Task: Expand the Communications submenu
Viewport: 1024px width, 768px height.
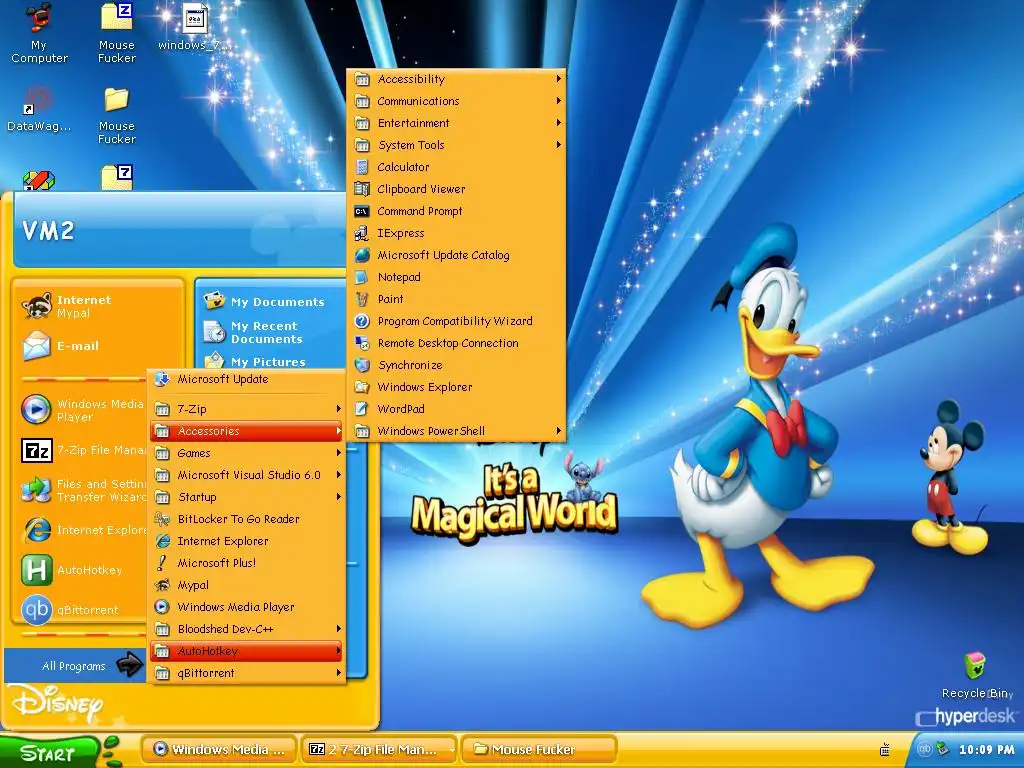Action: pyautogui.click(x=456, y=101)
